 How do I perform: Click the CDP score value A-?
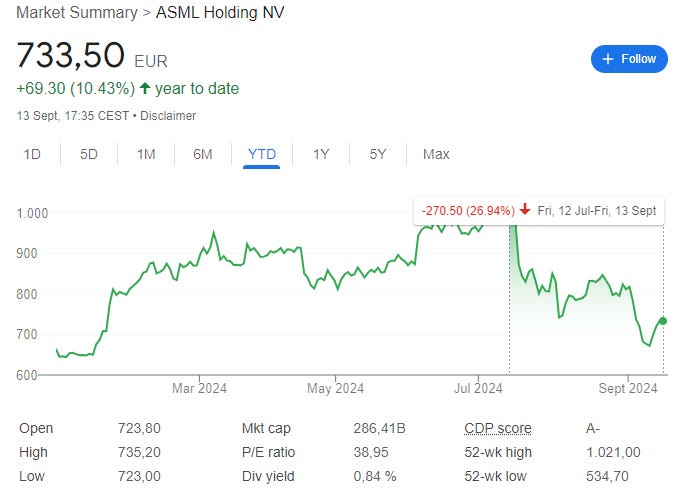click(593, 428)
